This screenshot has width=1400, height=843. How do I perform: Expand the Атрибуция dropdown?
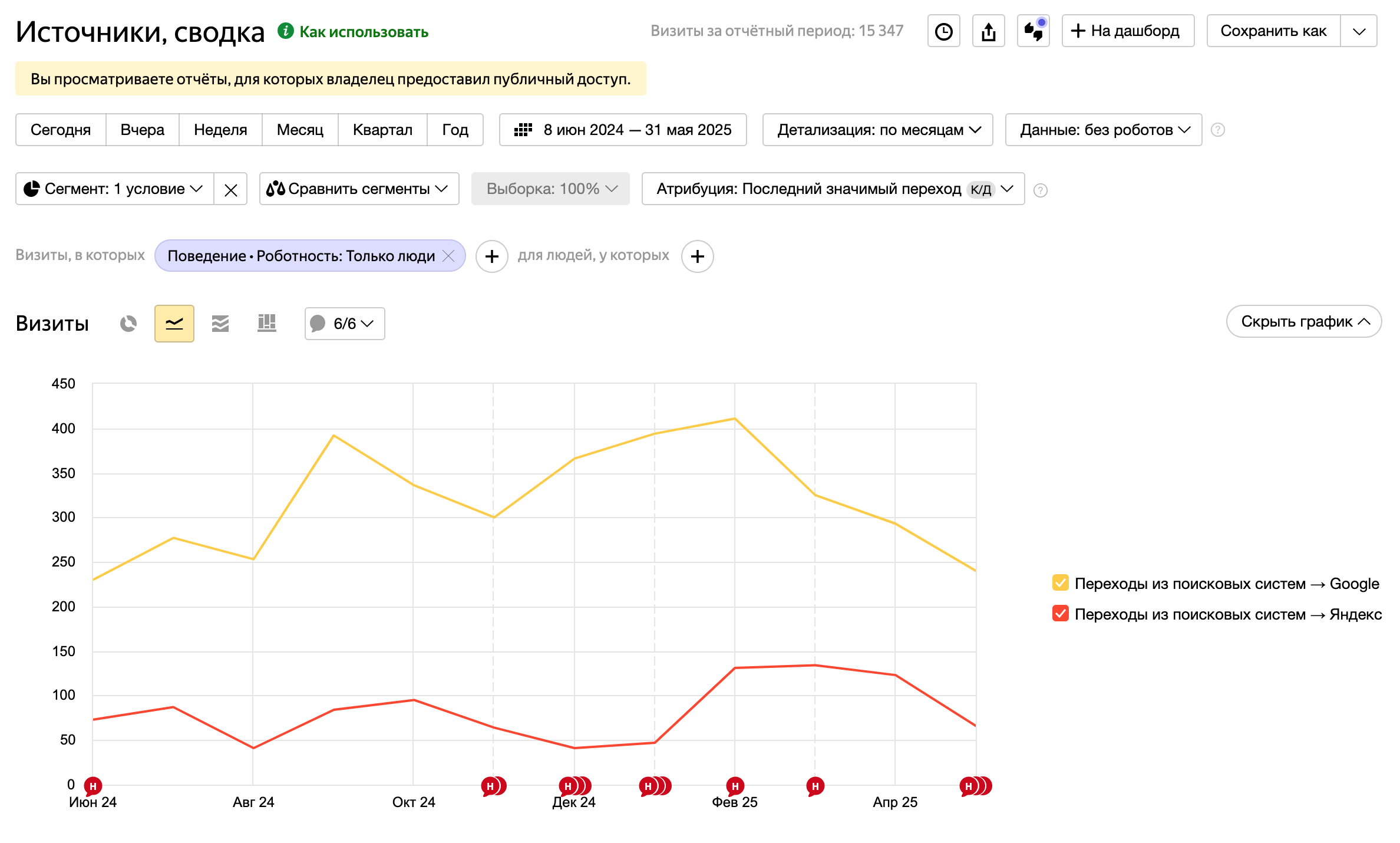pyautogui.click(x=833, y=189)
